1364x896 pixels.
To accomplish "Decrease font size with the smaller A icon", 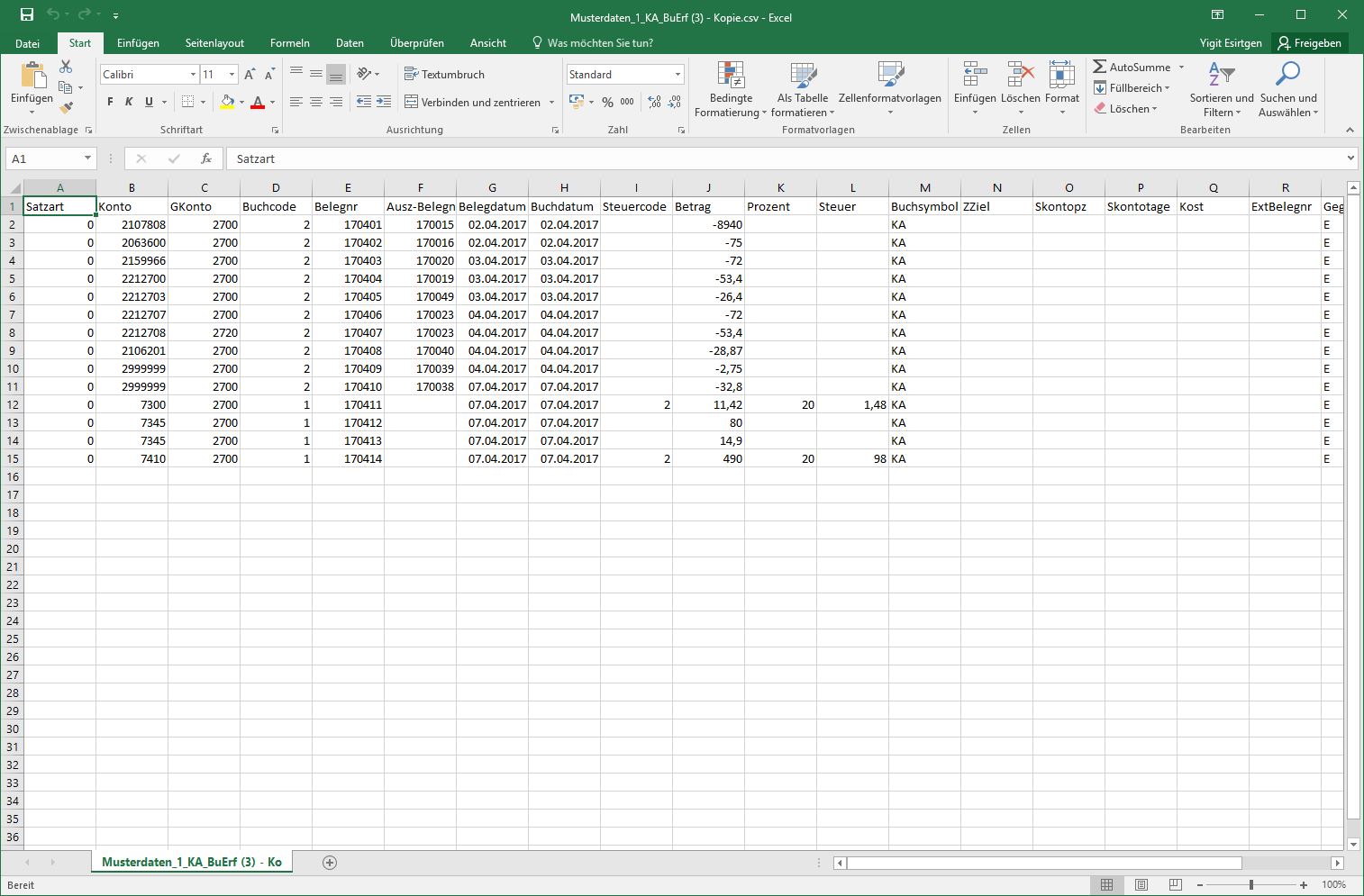I will (269, 75).
